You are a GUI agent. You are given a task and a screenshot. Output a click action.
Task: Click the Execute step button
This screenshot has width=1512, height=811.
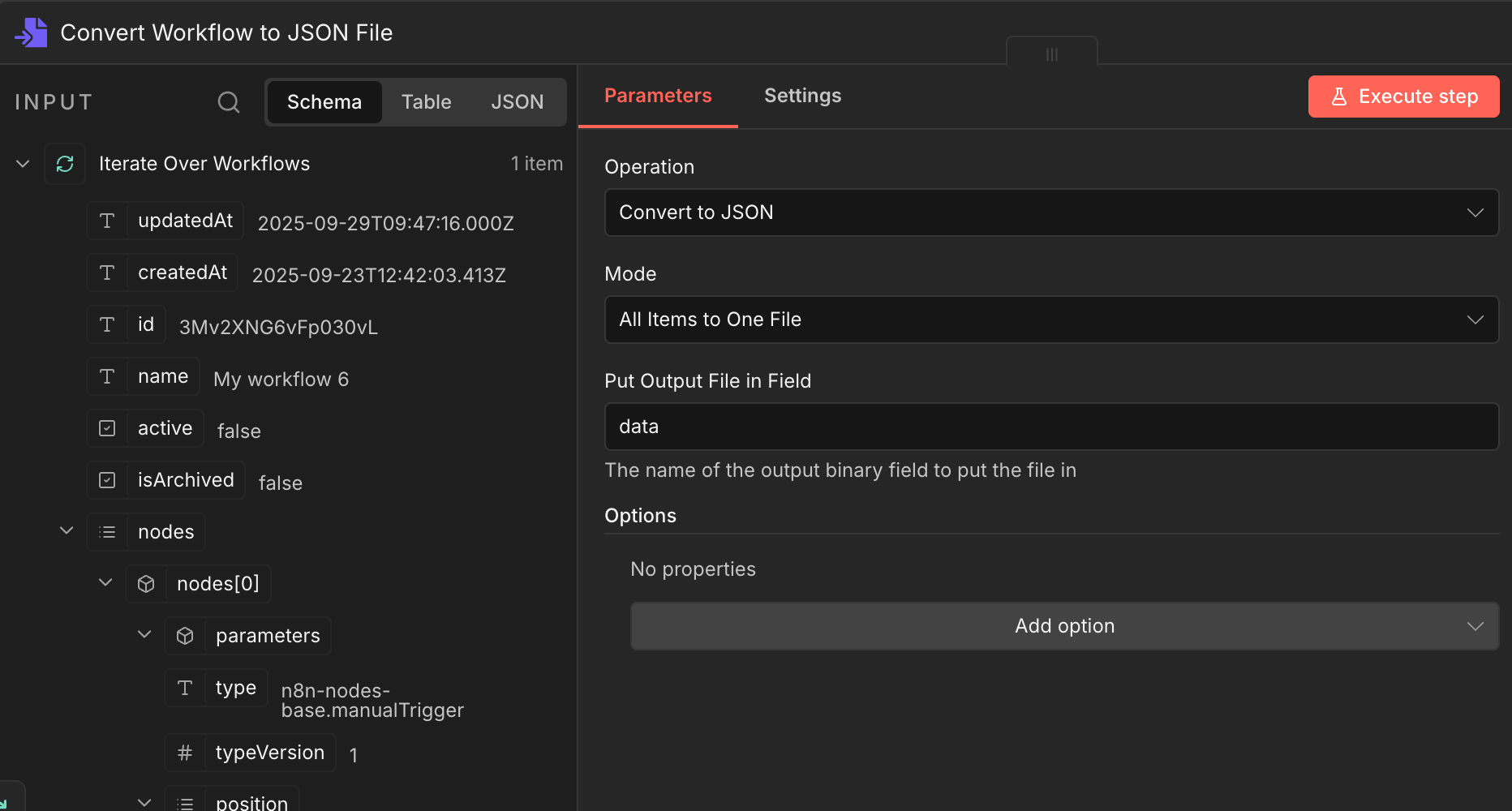1403,97
